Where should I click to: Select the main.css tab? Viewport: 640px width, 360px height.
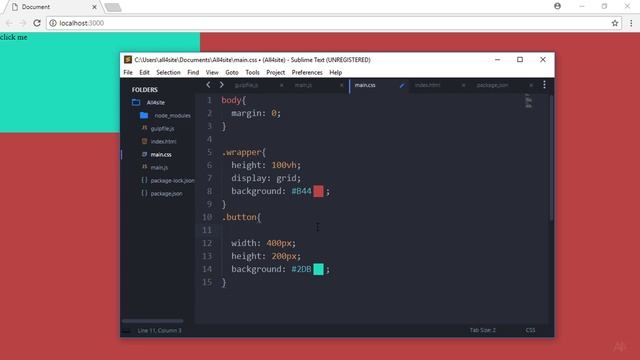coord(365,85)
